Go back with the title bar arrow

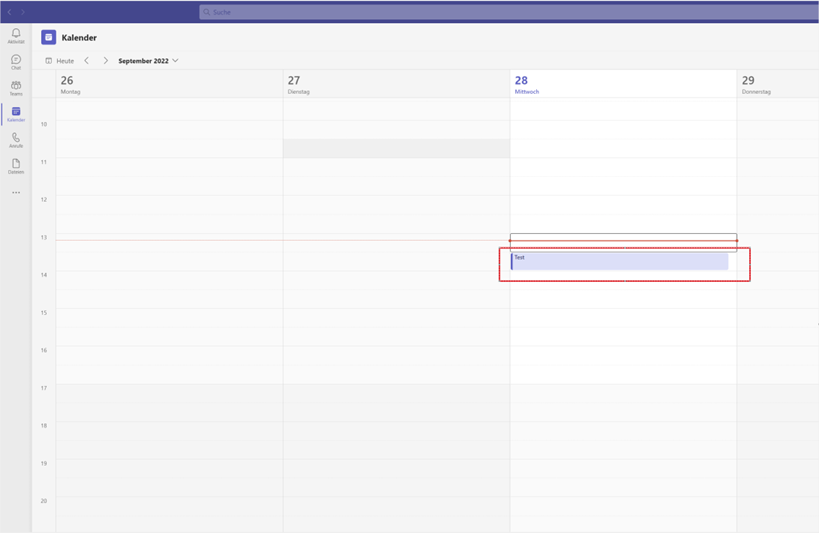coord(9,11)
